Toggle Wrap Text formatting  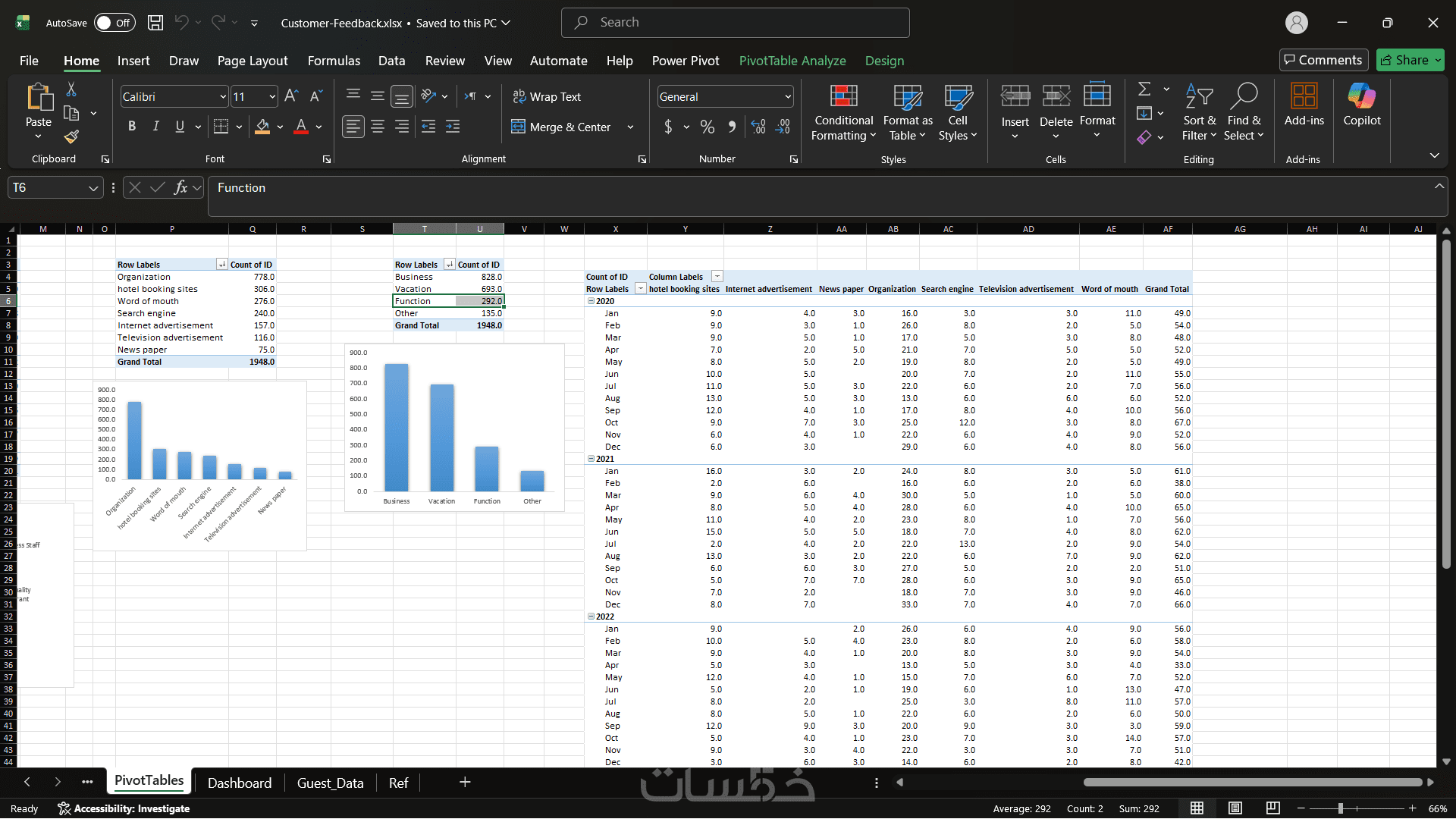pyautogui.click(x=547, y=96)
